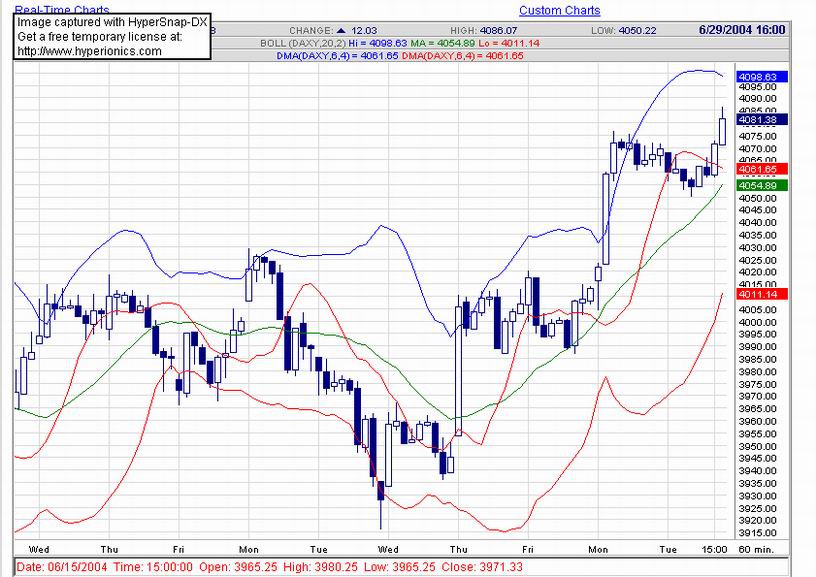This screenshot has height=577, width=816.
Task: Click the green MA = 4054.89 legend
Action: (x=443, y=43)
